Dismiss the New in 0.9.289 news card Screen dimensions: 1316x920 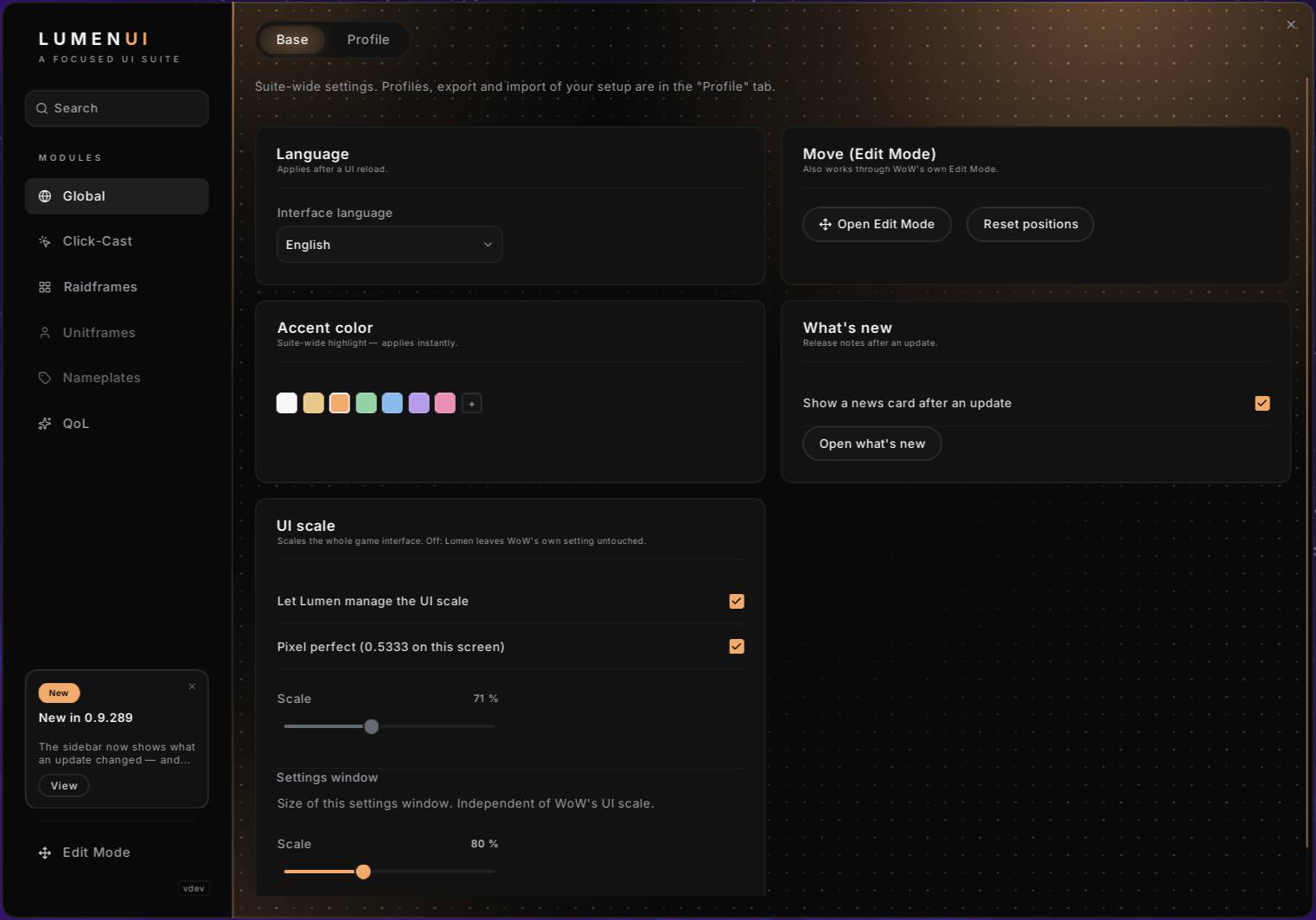(192, 687)
